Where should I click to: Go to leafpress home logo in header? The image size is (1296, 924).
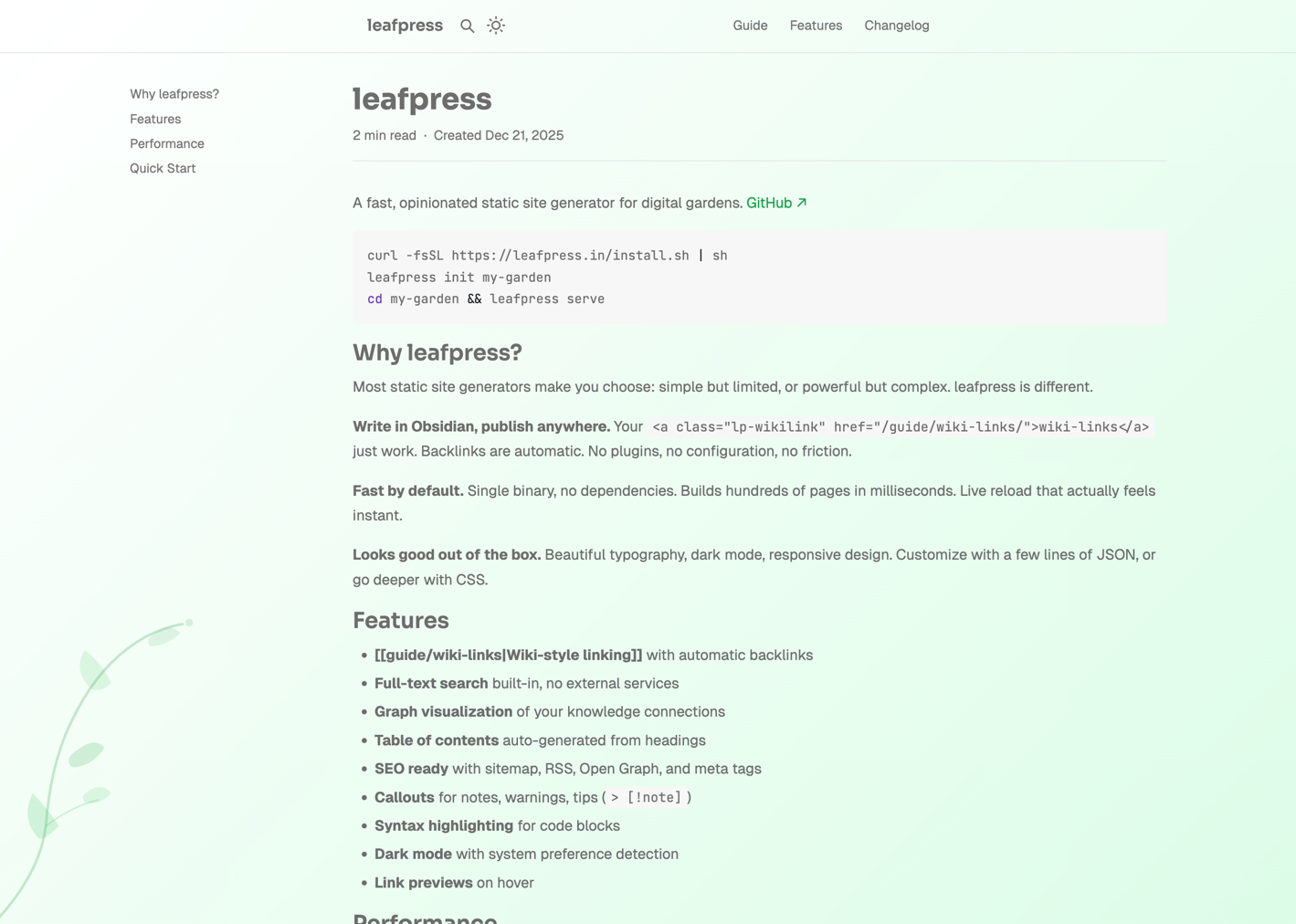405,26
